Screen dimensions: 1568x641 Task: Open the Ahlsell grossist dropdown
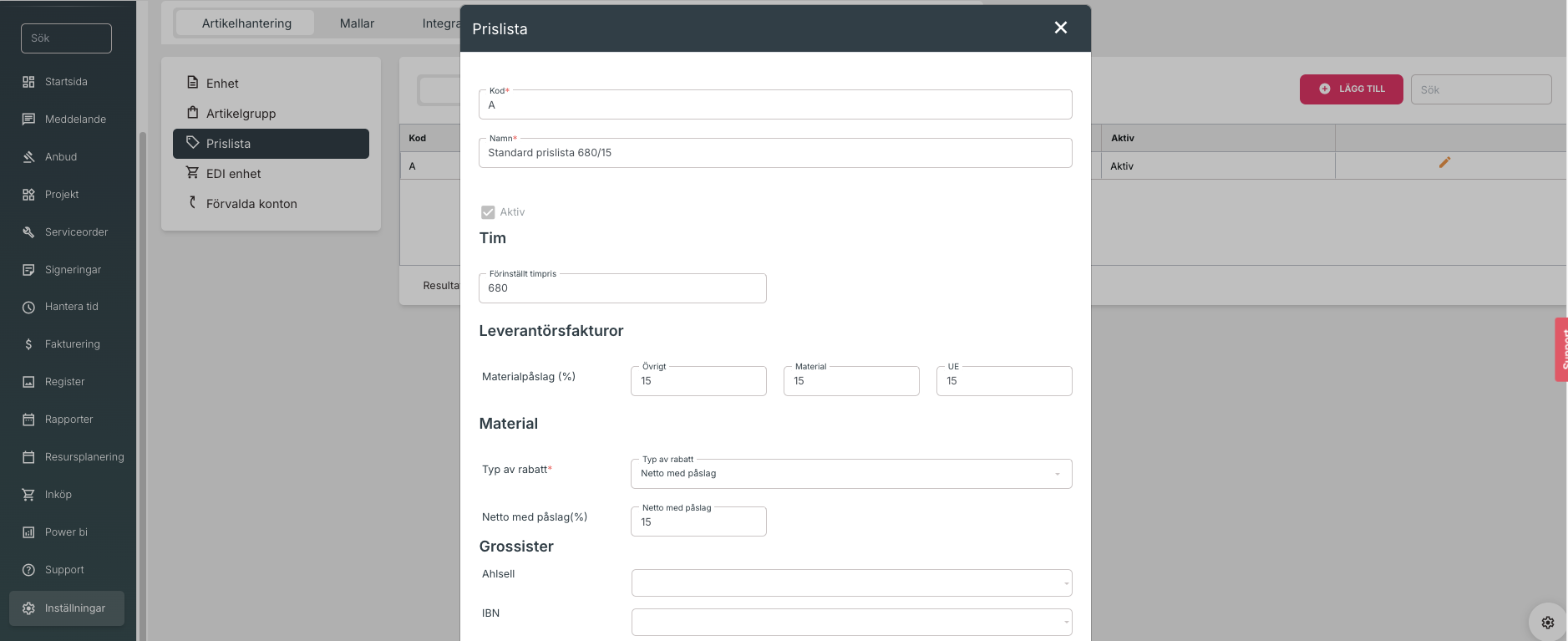tap(851, 583)
